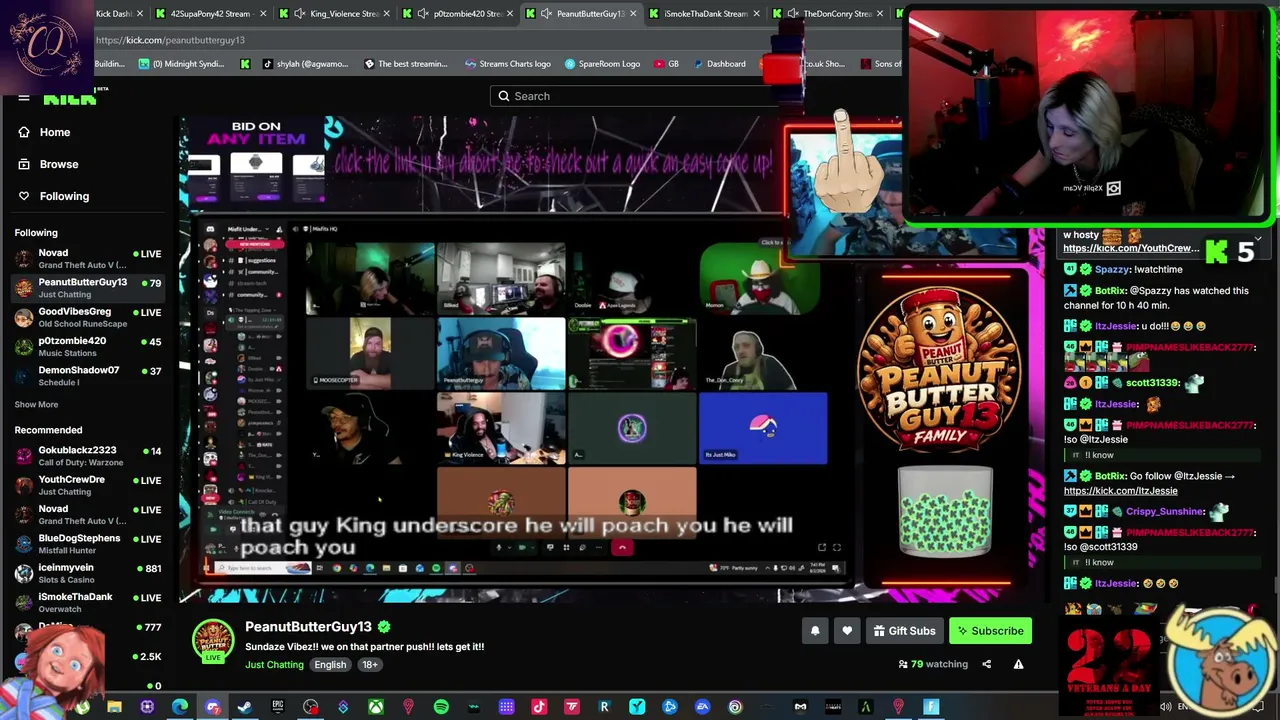Open The best streaming bookmark
This screenshot has height=720, width=1280.
[406, 64]
